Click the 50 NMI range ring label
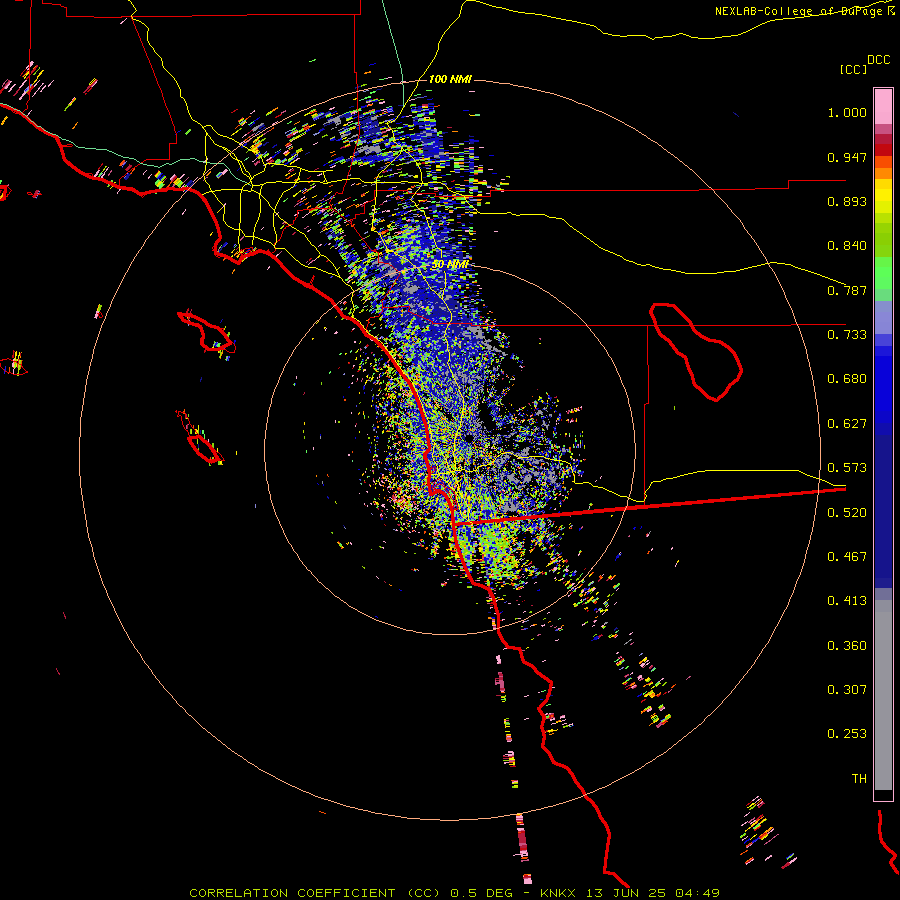 (x=450, y=265)
